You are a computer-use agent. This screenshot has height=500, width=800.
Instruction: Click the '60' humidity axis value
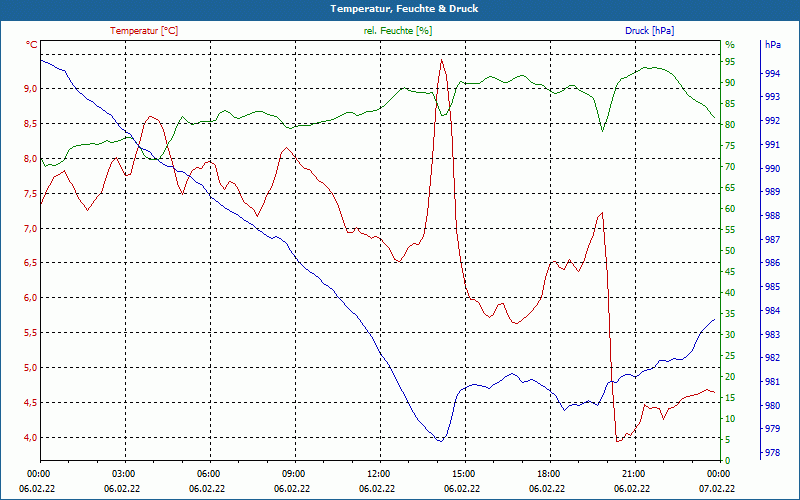(x=730, y=209)
